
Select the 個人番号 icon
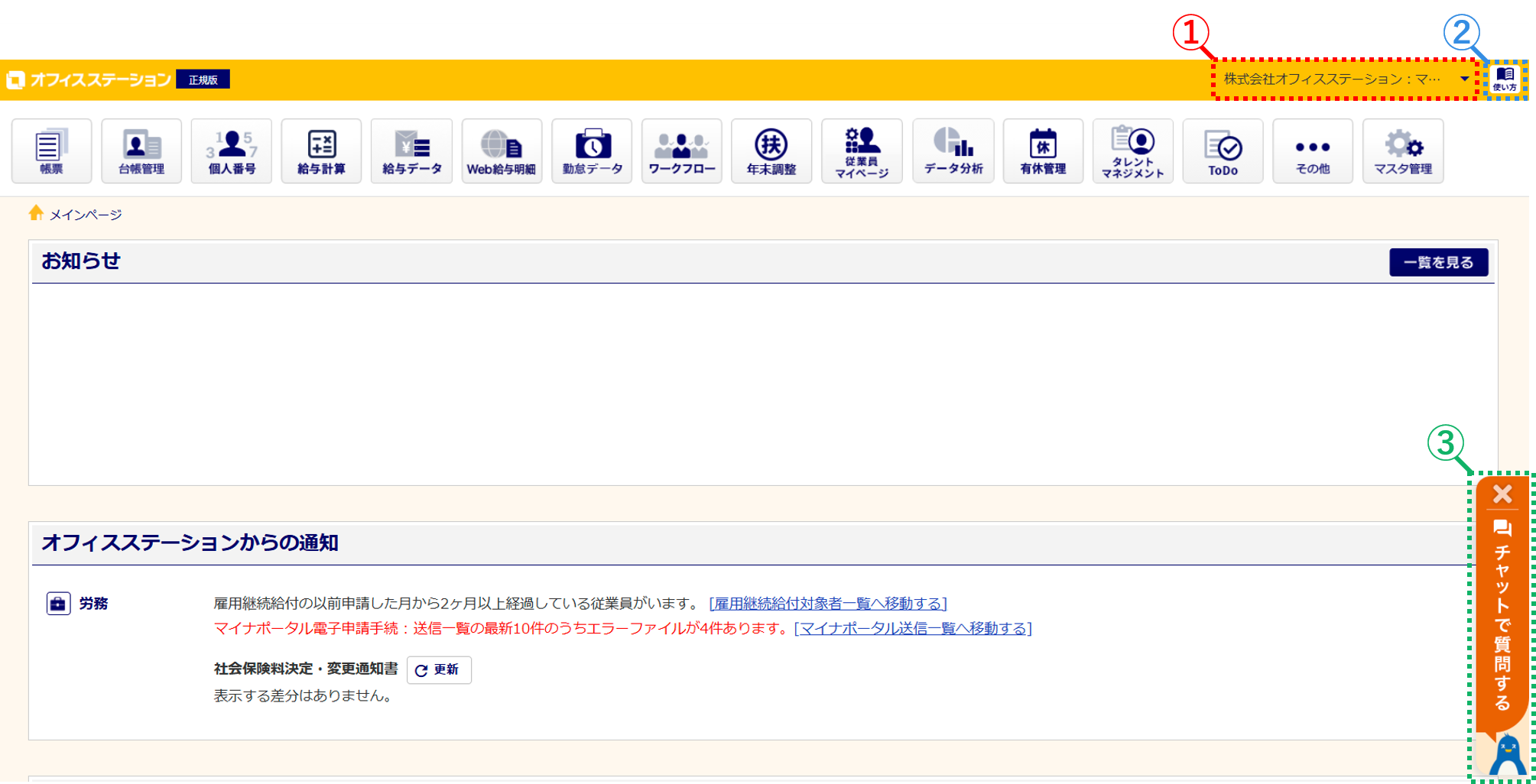[x=232, y=151]
